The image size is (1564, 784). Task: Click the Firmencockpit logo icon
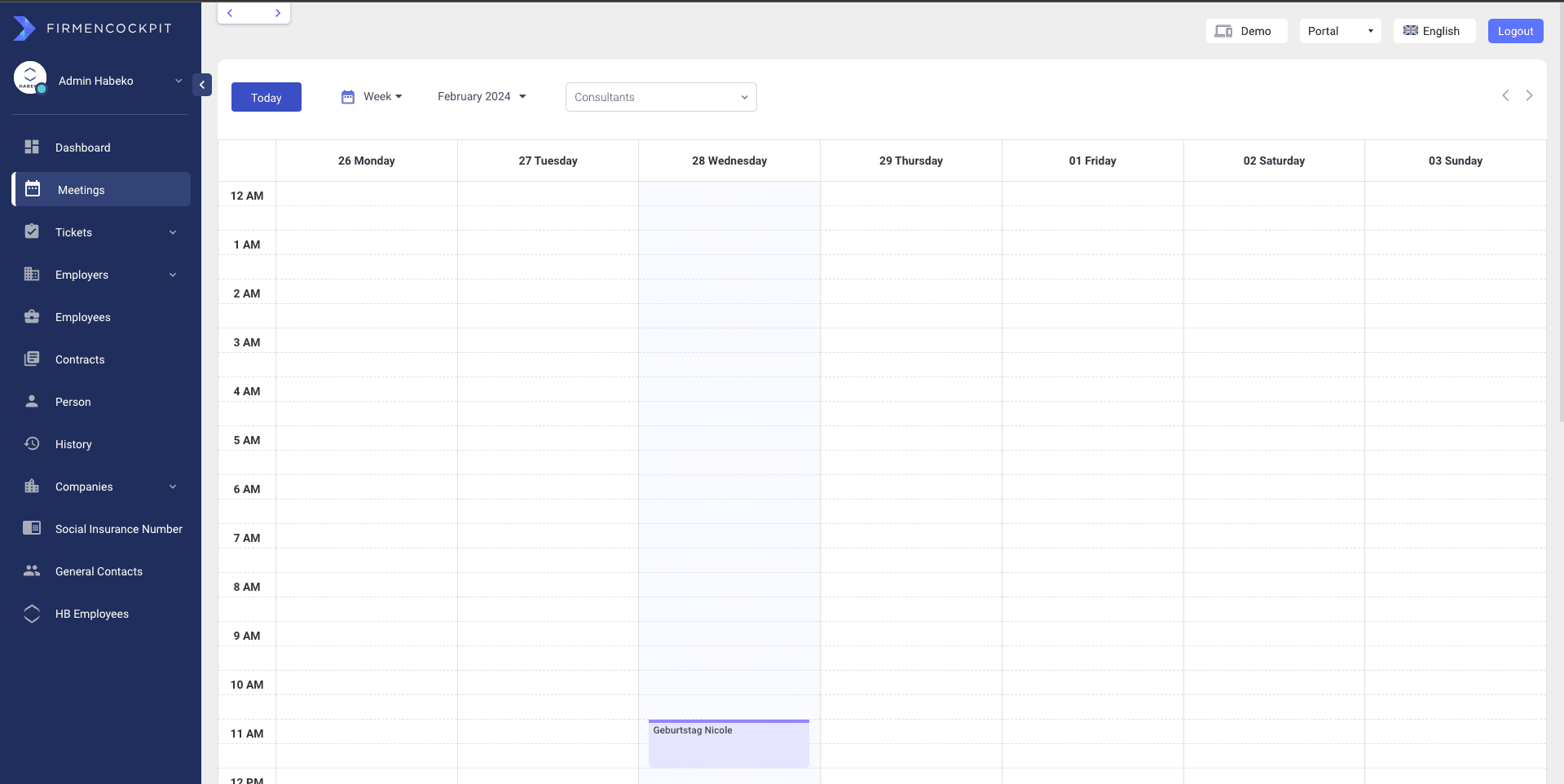click(24, 29)
